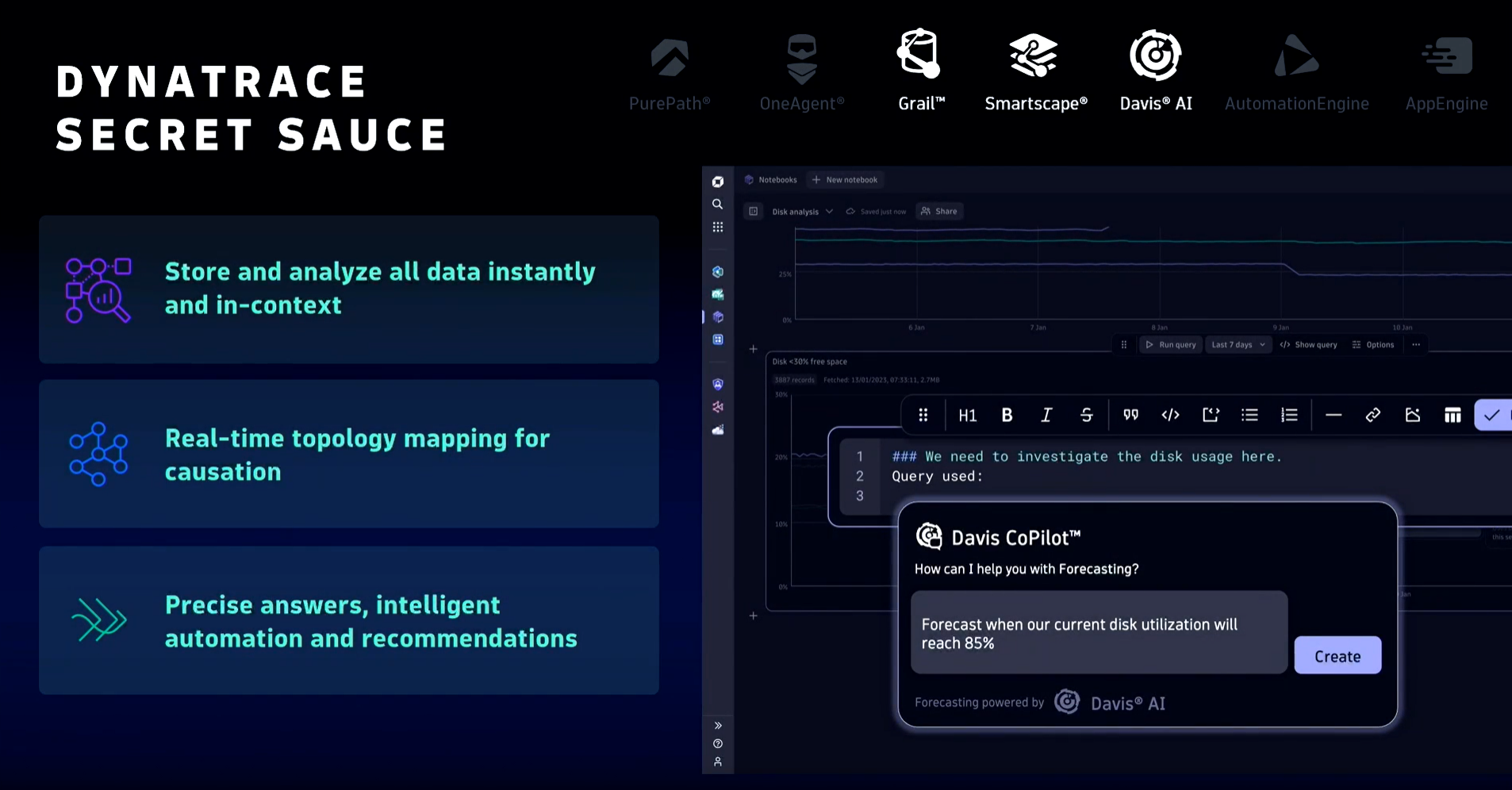Open the Last 7 days time dropdown
This screenshot has height=790, width=1512.
[1238, 344]
